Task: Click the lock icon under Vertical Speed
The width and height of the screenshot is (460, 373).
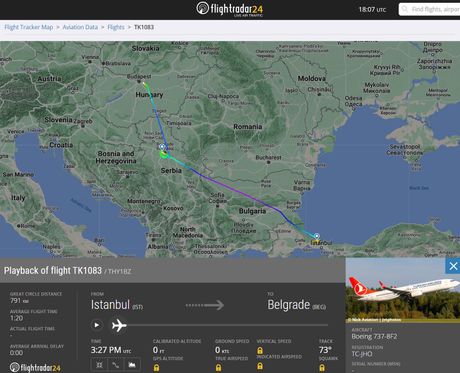Action: click(260, 350)
